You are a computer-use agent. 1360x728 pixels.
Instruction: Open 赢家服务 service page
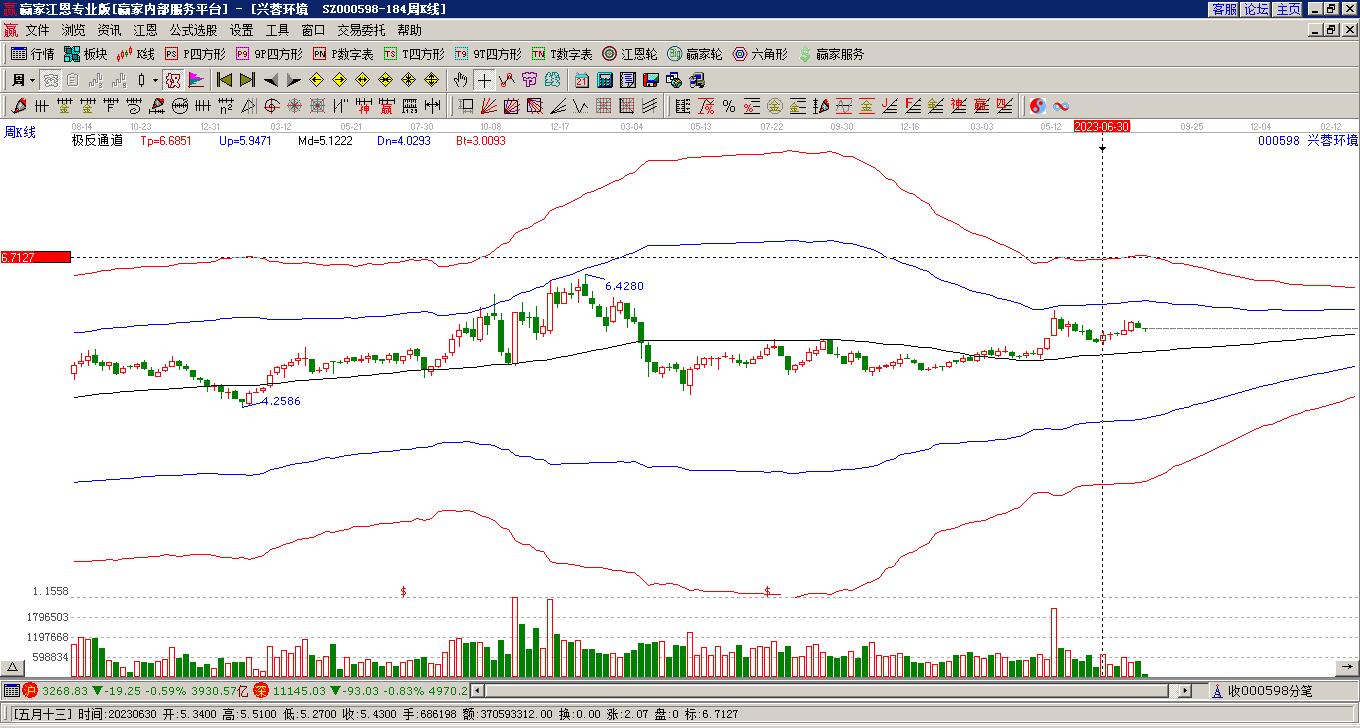pyautogui.click(x=831, y=54)
